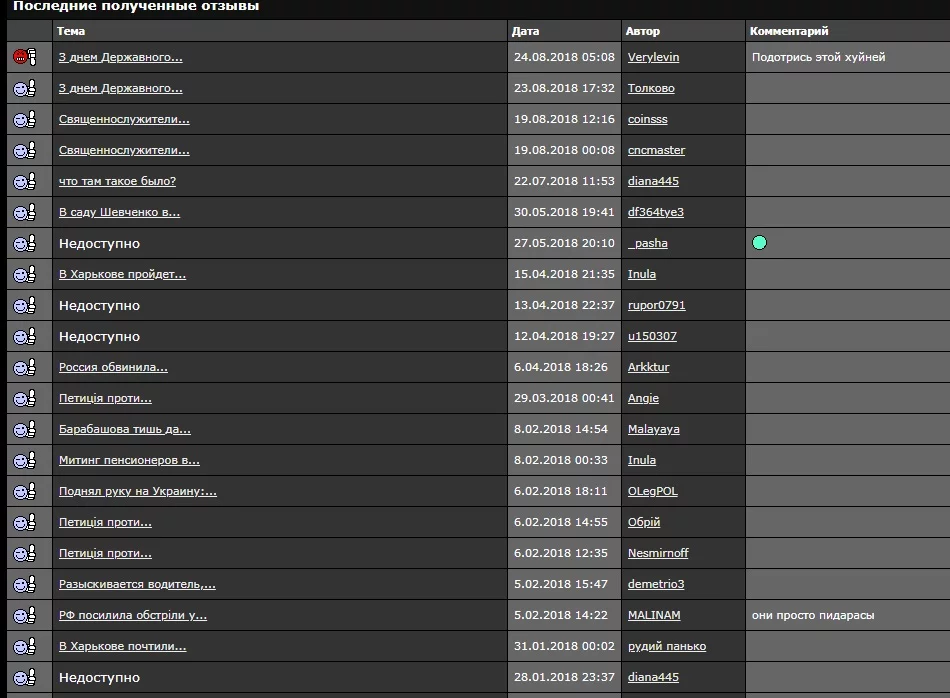Open the topic "В саду Шевченко в..."
Screen dimensions: 950x698
pyautogui.click(x=119, y=212)
